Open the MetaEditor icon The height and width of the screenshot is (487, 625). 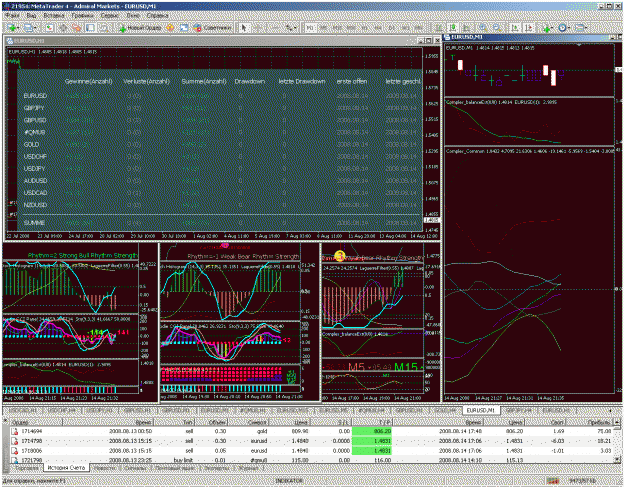click(170, 28)
